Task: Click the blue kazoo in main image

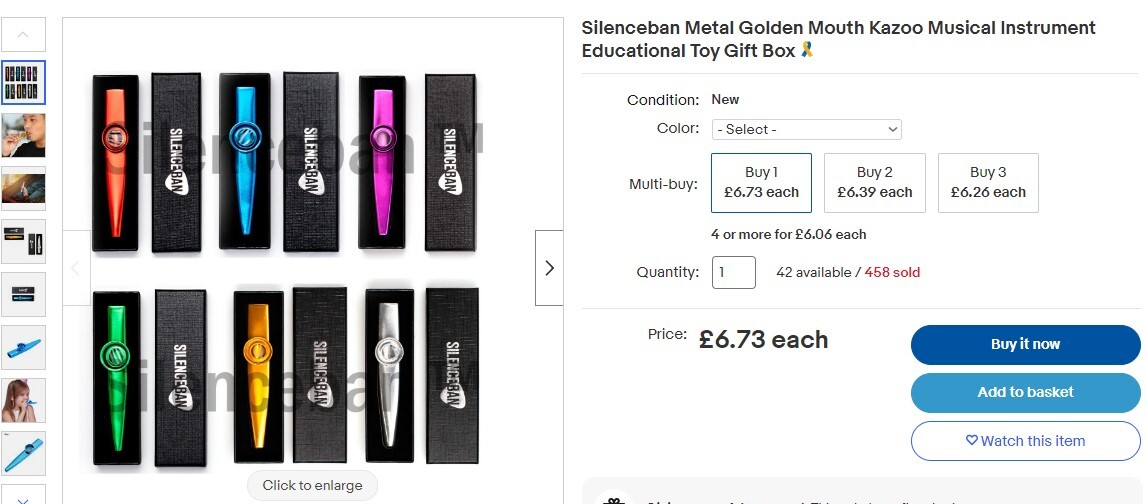Action: [x=240, y=160]
